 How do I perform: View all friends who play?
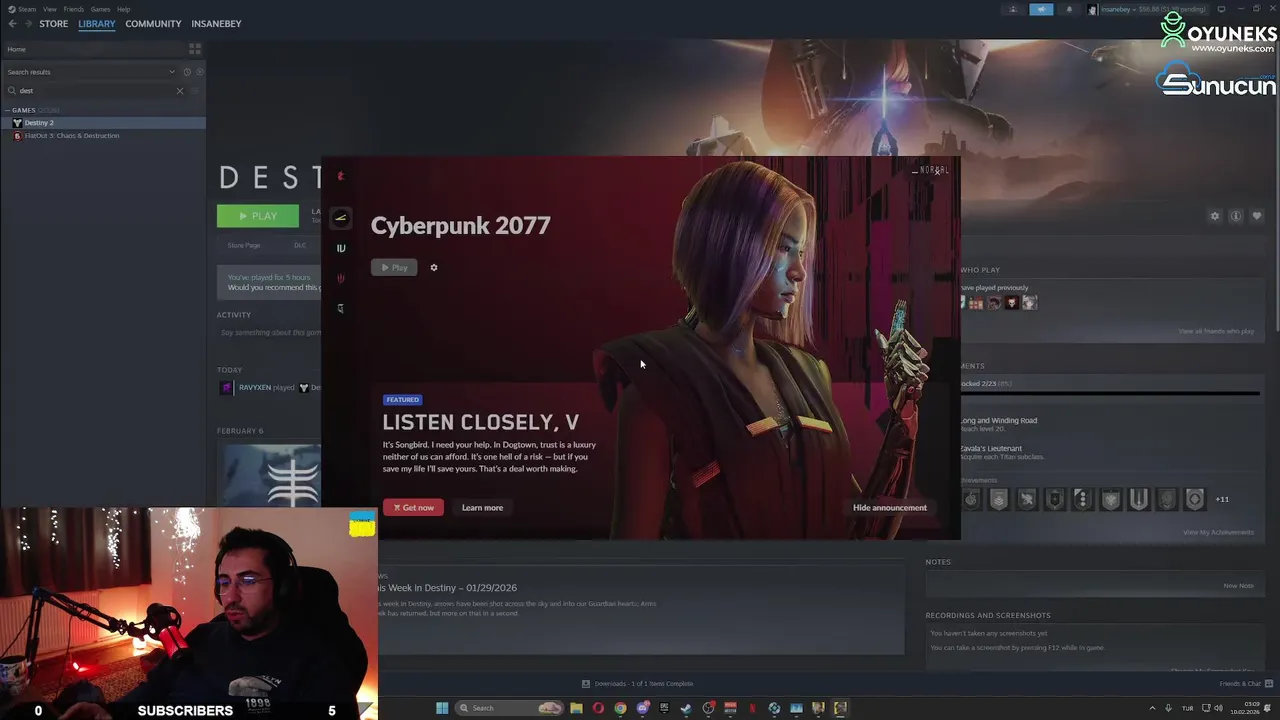[1216, 331]
